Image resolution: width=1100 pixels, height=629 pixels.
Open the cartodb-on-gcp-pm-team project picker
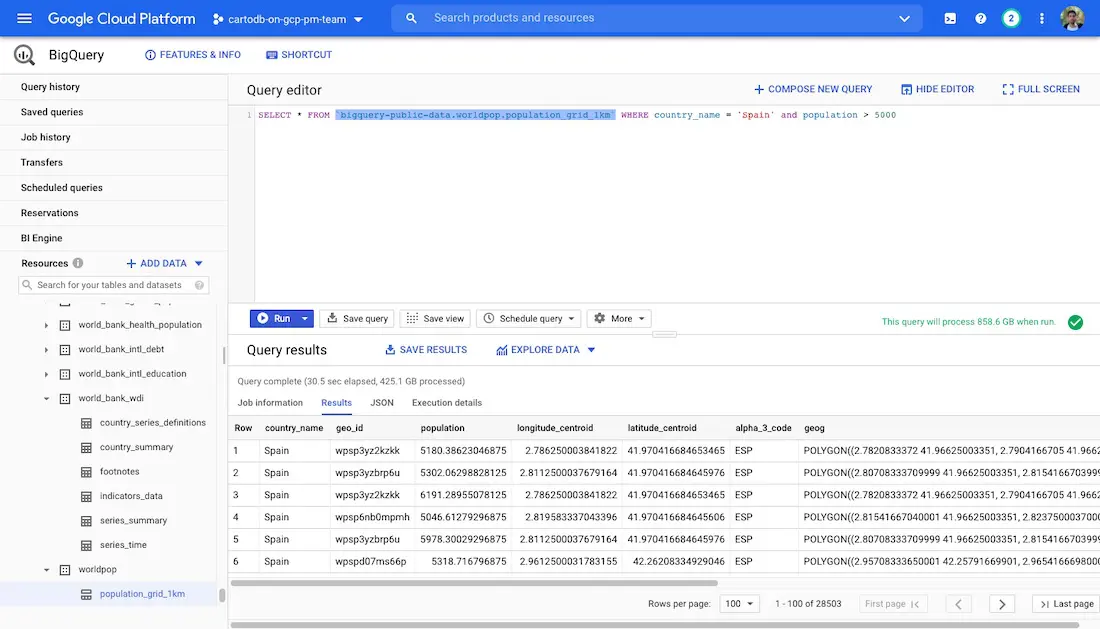tap(283, 17)
